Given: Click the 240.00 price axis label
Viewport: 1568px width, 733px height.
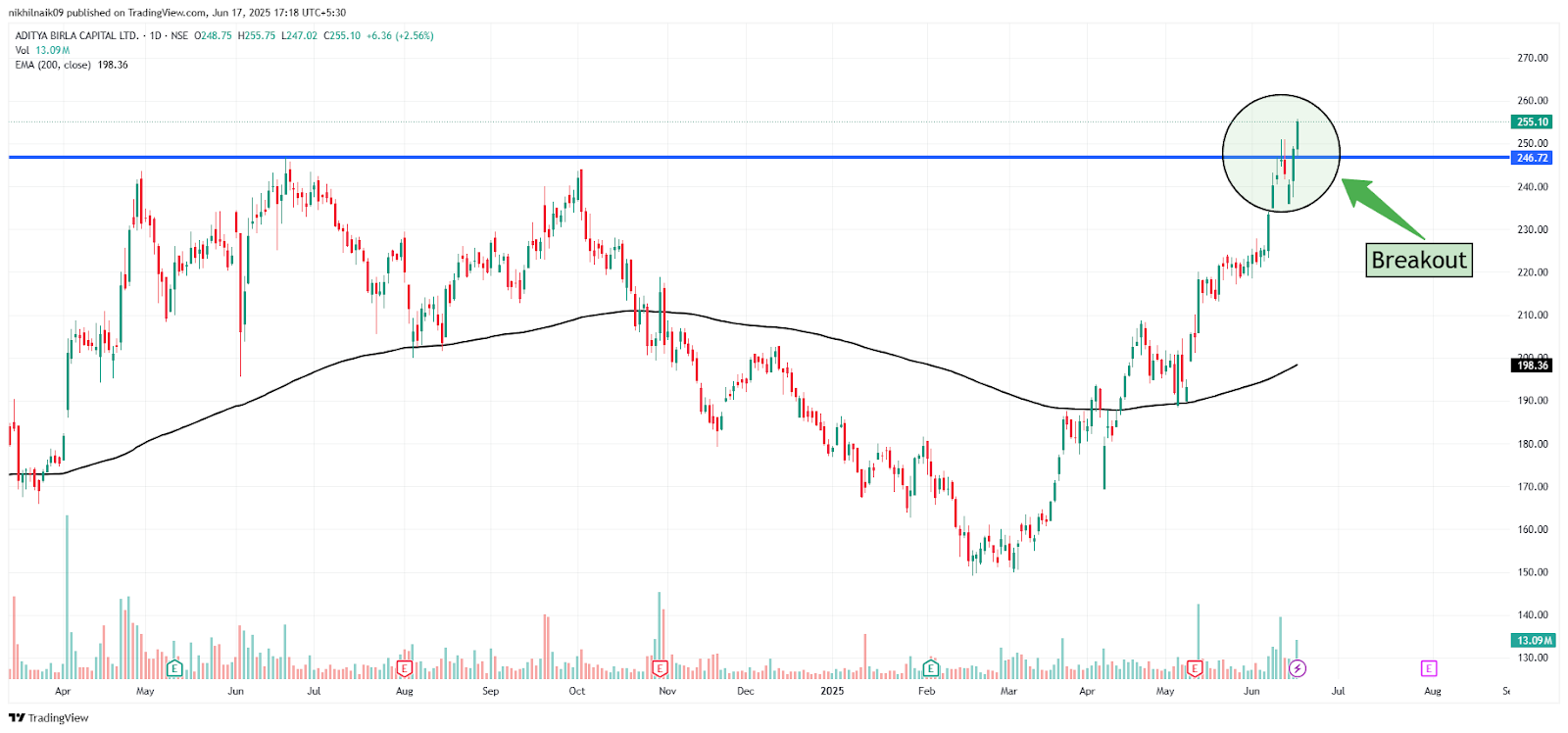Looking at the screenshot, I should [1533, 186].
